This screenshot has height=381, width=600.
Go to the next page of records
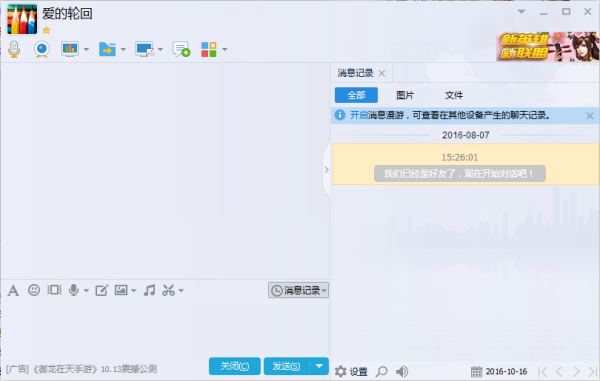point(577,371)
